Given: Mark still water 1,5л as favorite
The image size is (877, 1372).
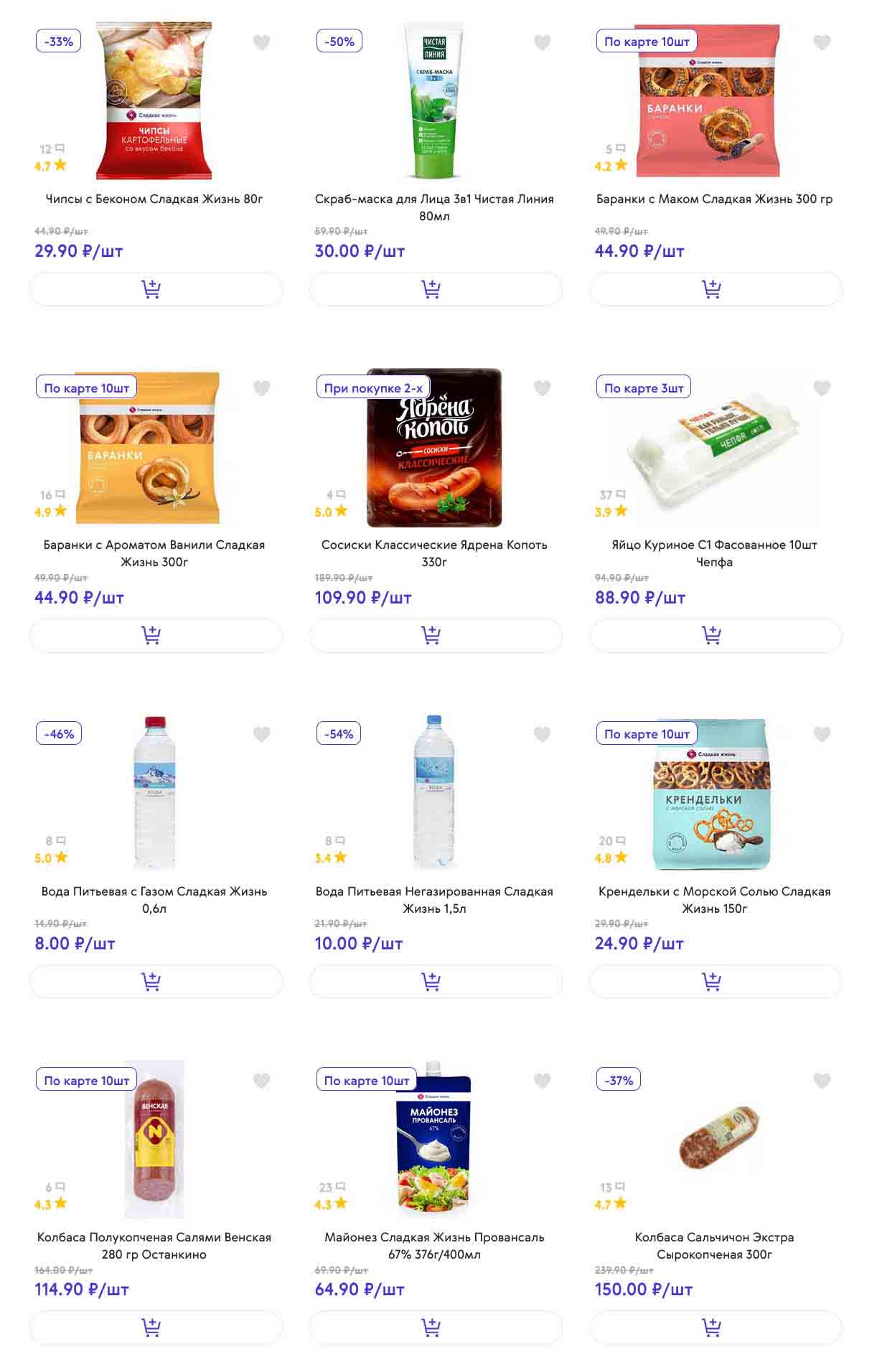Looking at the screenshot, I should [x=542, y=734].
